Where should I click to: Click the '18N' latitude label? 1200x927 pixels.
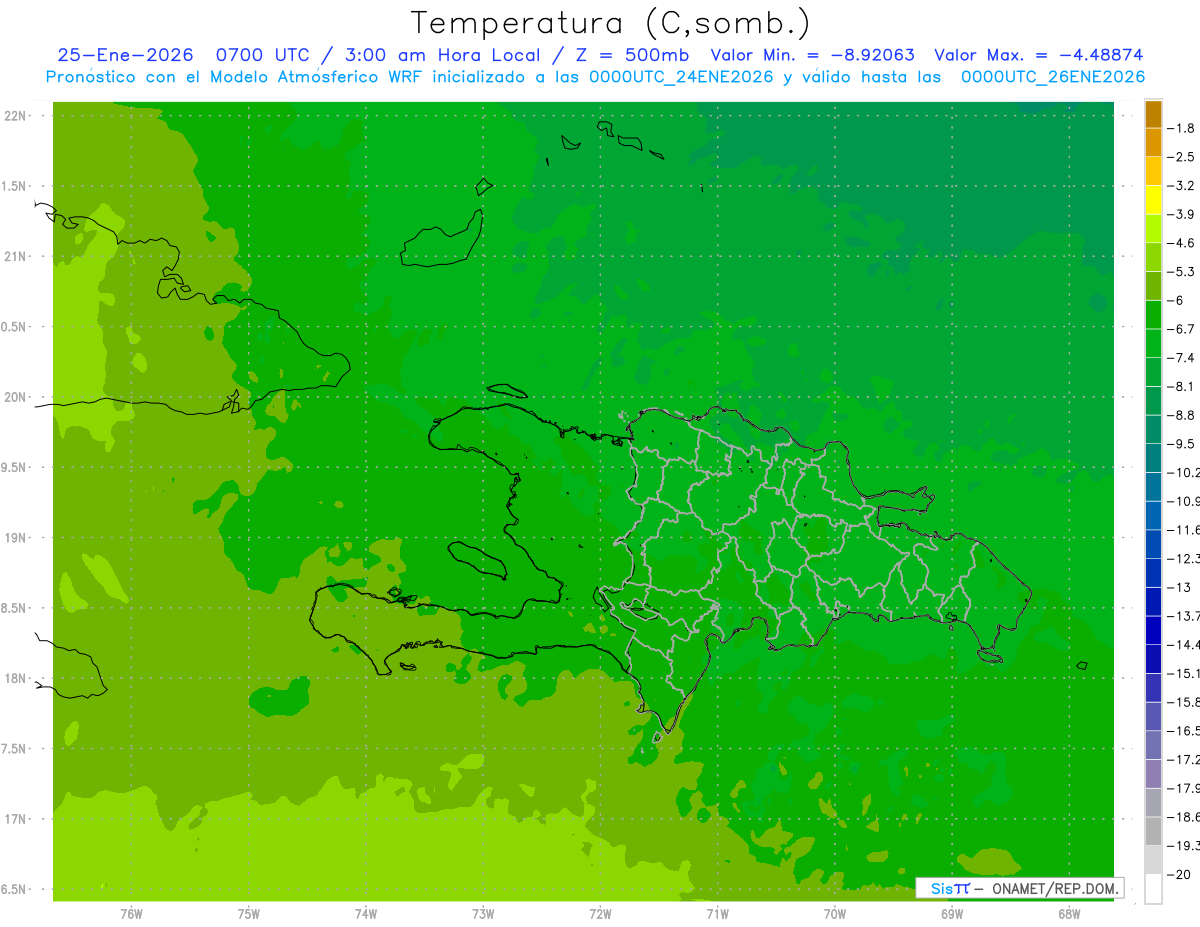(15, 679)
